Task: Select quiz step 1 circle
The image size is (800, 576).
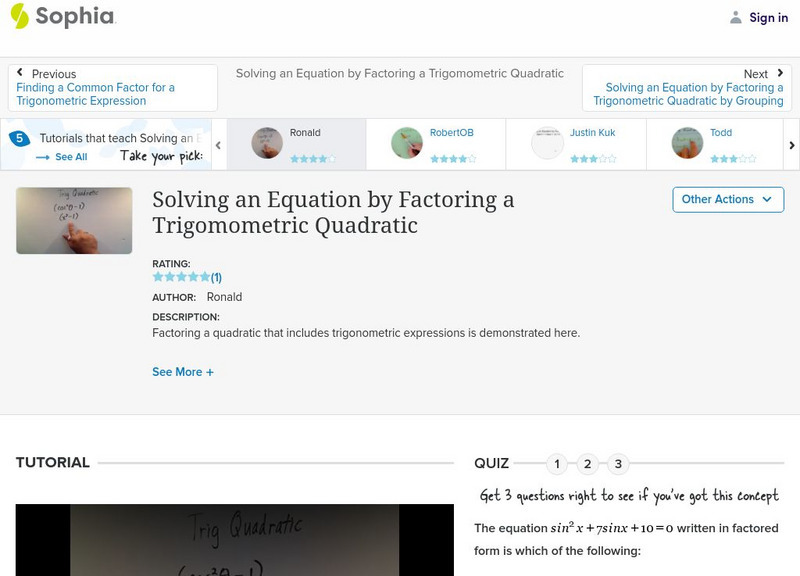Action: pyautogui.click(x=556, y=463)
